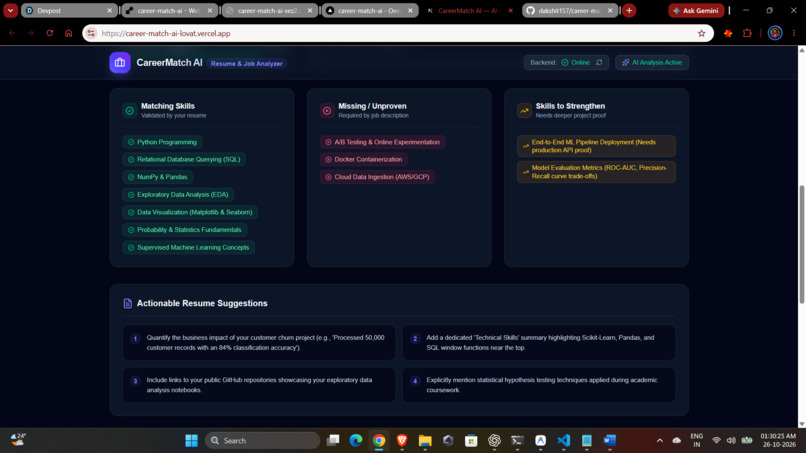Click the CareerMatch AI briefcase logo
The image size is (806, 453).
pyautogui.click(x=120, y=63)
